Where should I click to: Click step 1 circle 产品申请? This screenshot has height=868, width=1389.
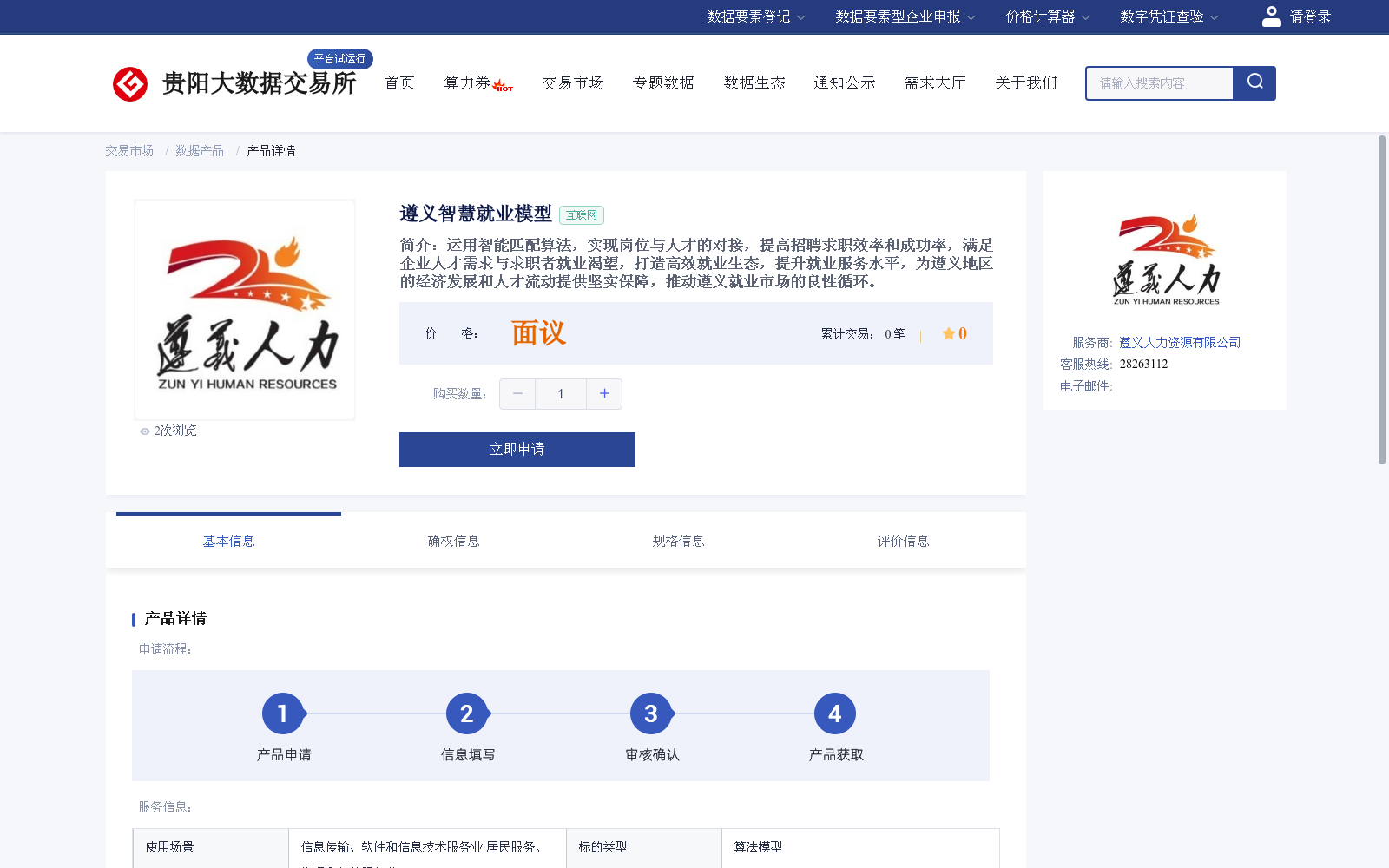pyautogui.click(x=283, y=713)
